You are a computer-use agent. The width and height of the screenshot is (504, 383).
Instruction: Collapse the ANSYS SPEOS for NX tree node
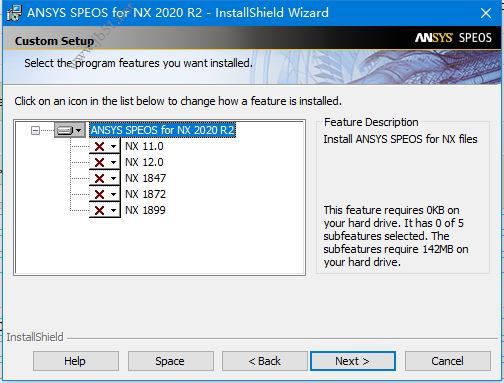[35, 130]
